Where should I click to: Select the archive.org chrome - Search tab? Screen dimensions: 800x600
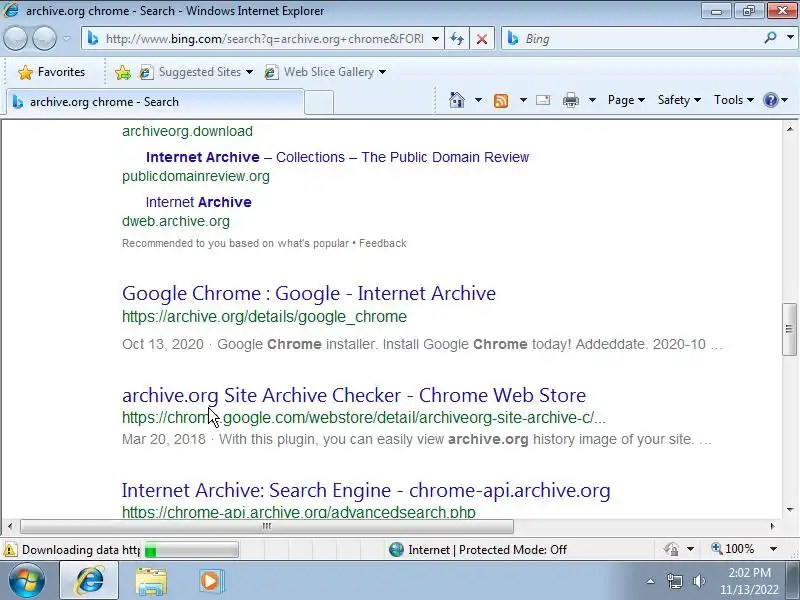155,102
